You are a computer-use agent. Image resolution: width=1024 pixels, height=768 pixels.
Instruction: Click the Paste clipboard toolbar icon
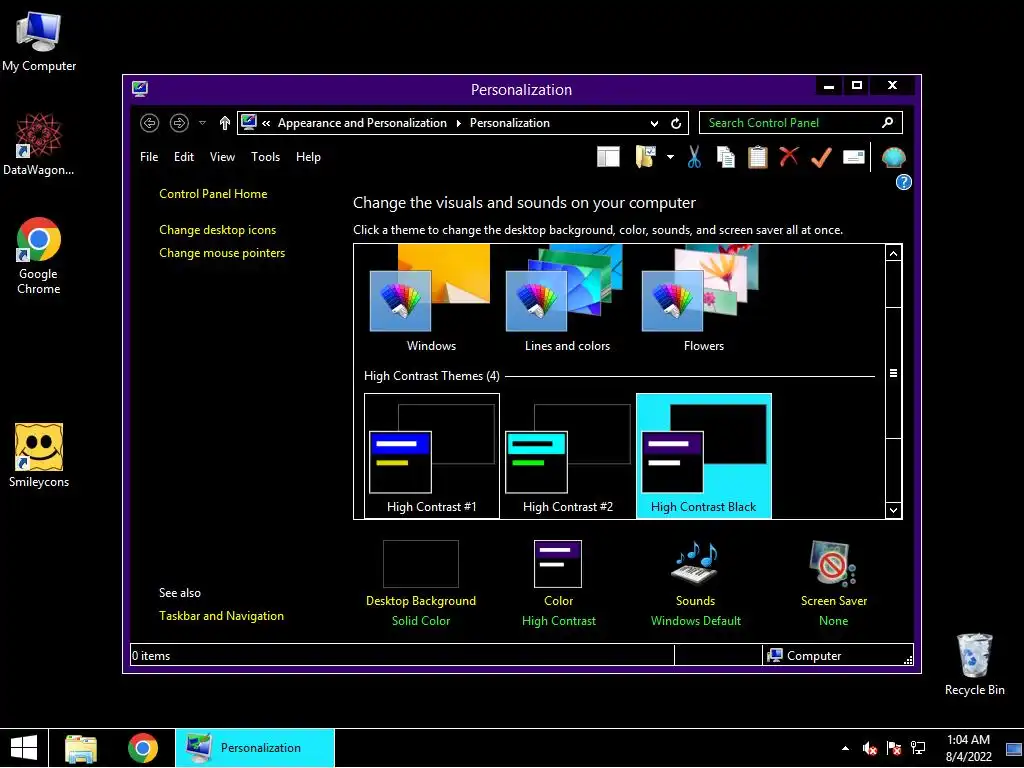[758, 157]
